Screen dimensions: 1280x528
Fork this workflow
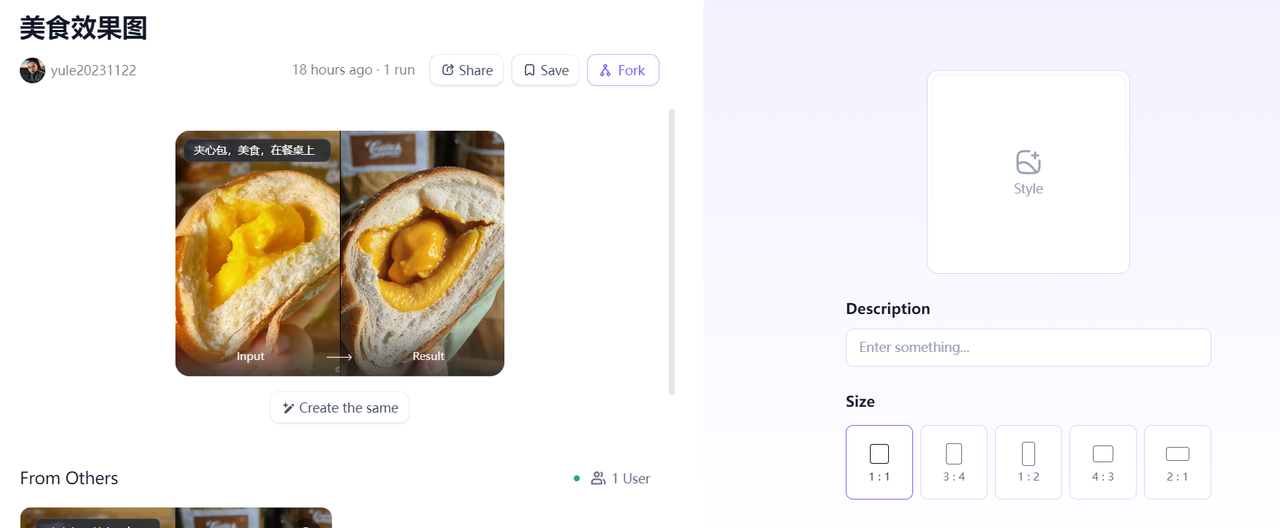(x=622, y=70)
